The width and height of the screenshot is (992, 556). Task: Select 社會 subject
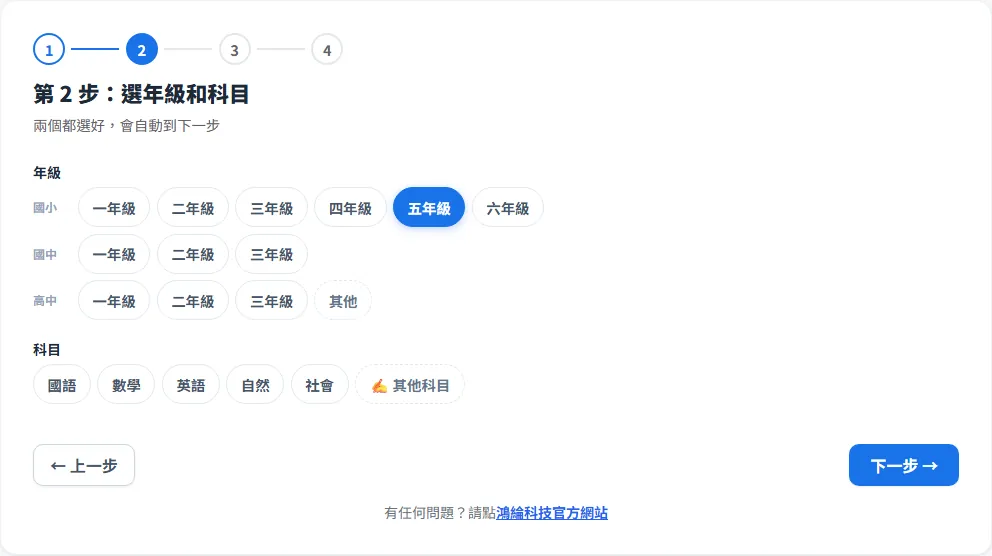tap(319, 385)
